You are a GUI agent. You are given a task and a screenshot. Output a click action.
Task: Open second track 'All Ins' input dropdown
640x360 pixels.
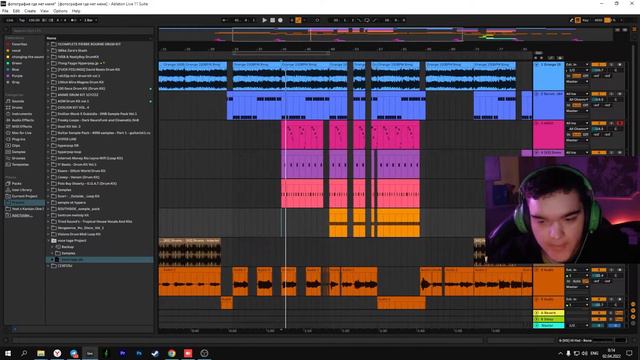pos(577,94)
